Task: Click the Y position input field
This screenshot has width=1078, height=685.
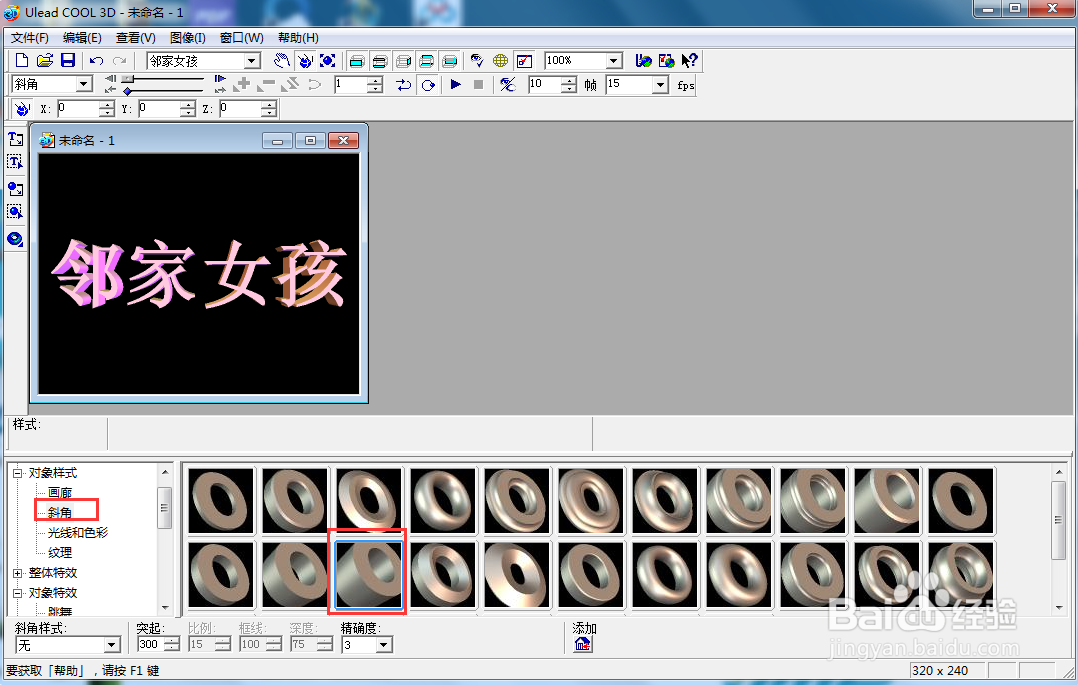Action: pyautogui.click(x=159, y=109)
